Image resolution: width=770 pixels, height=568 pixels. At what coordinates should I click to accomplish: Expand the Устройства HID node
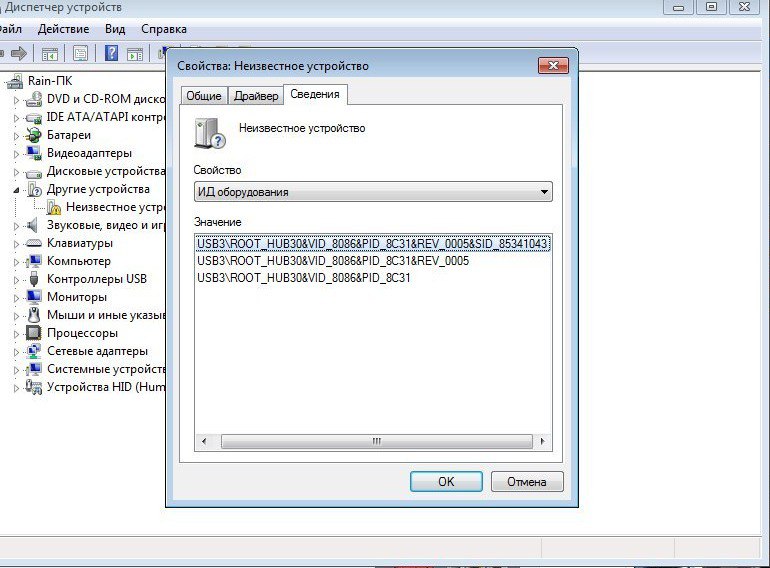(16, 388)
